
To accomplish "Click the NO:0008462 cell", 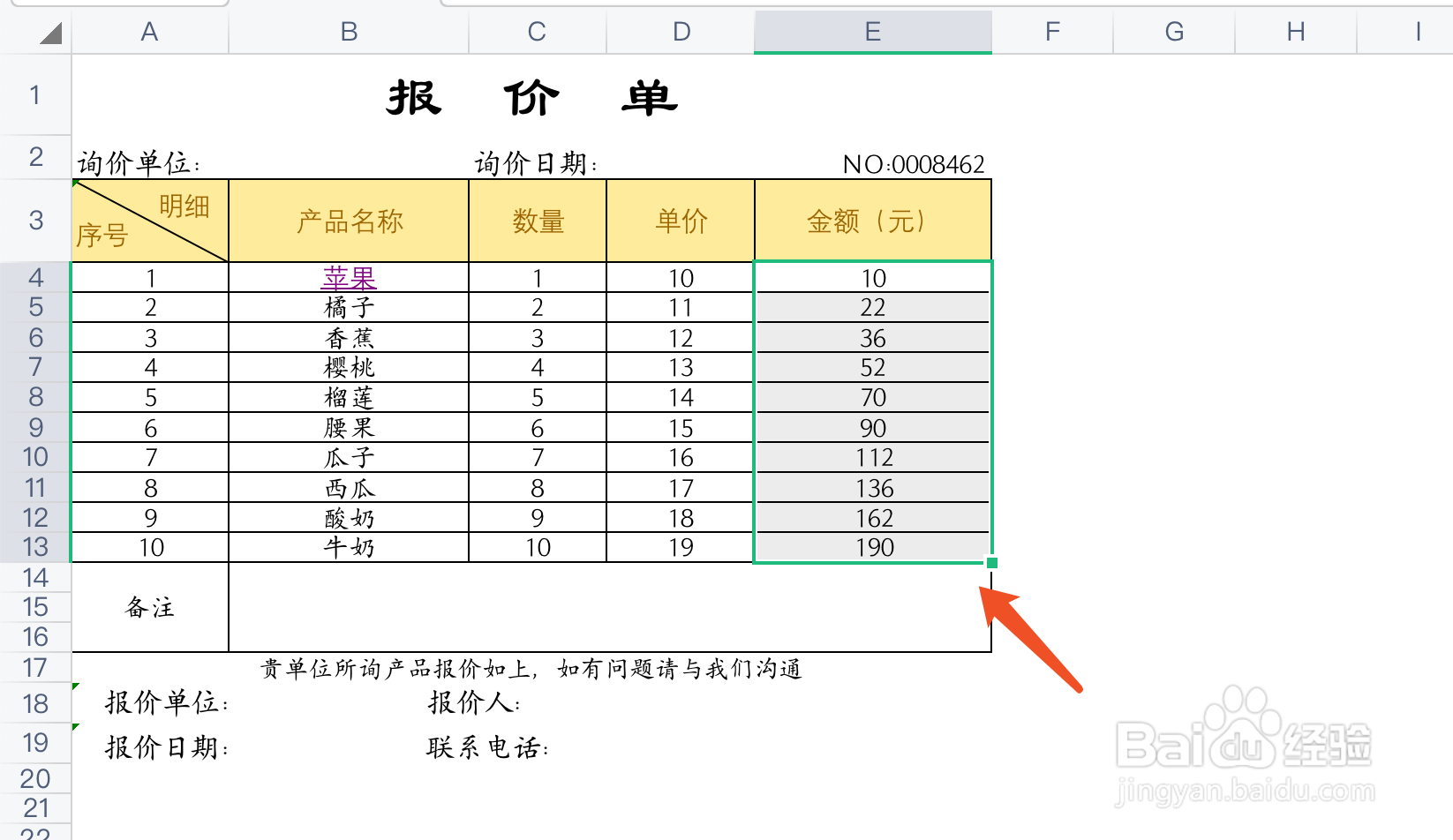I will click(x=914, y=163).
